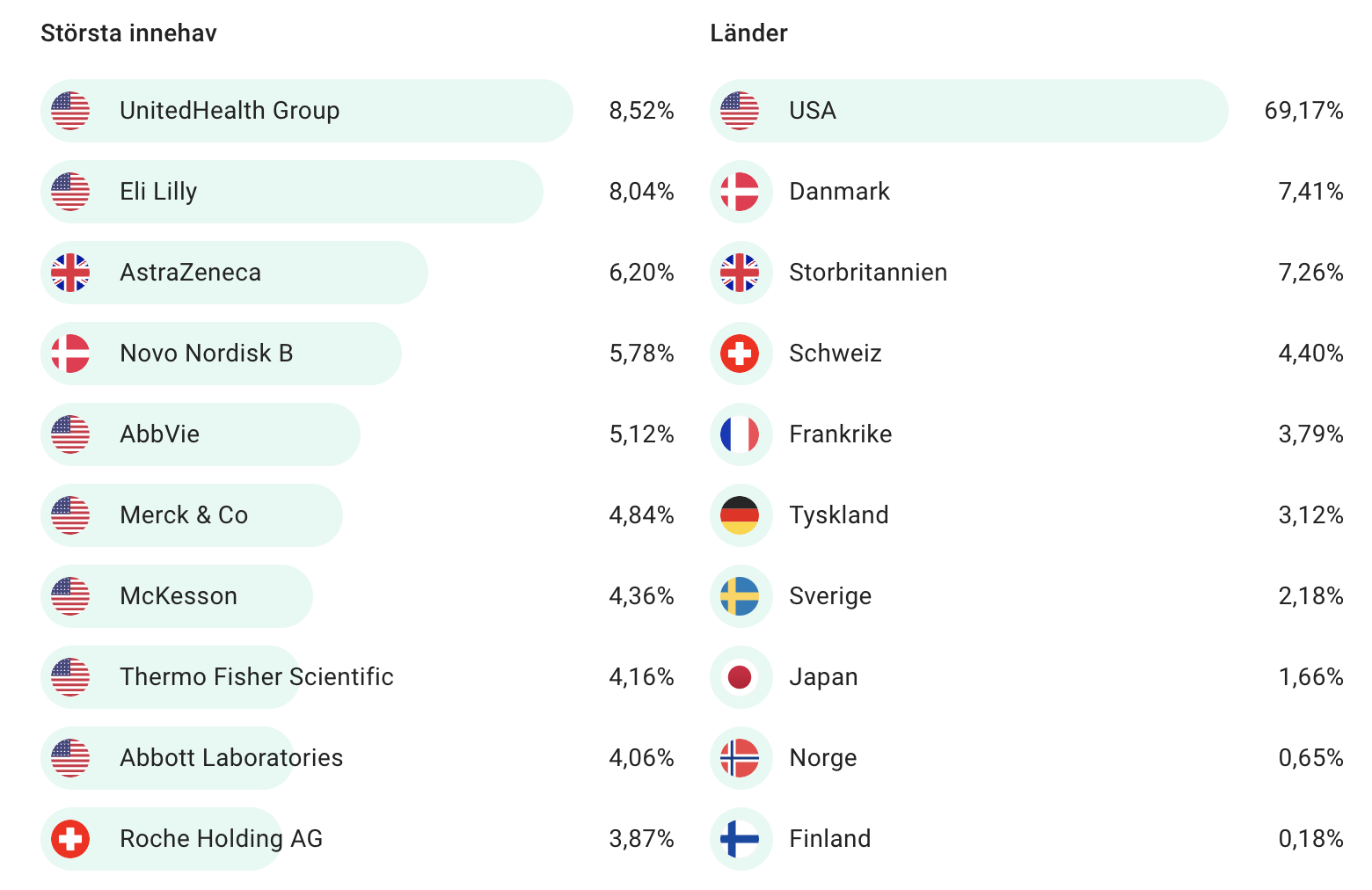Click the Danmark 7,41% percentage
1372x890 pixels.
[x=1310, y=192]
